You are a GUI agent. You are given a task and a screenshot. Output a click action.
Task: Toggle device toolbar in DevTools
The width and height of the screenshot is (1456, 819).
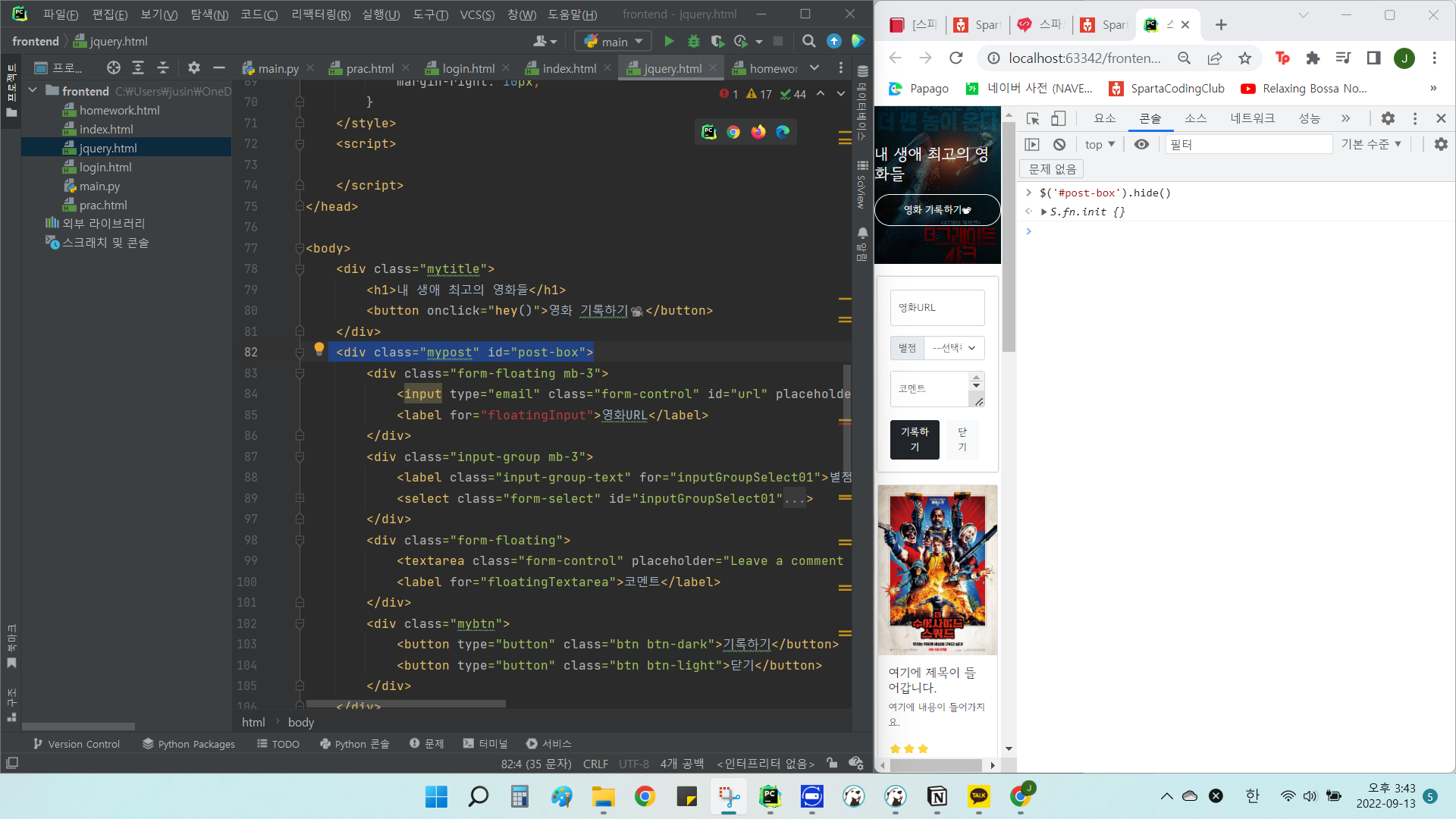[1059, 118]
